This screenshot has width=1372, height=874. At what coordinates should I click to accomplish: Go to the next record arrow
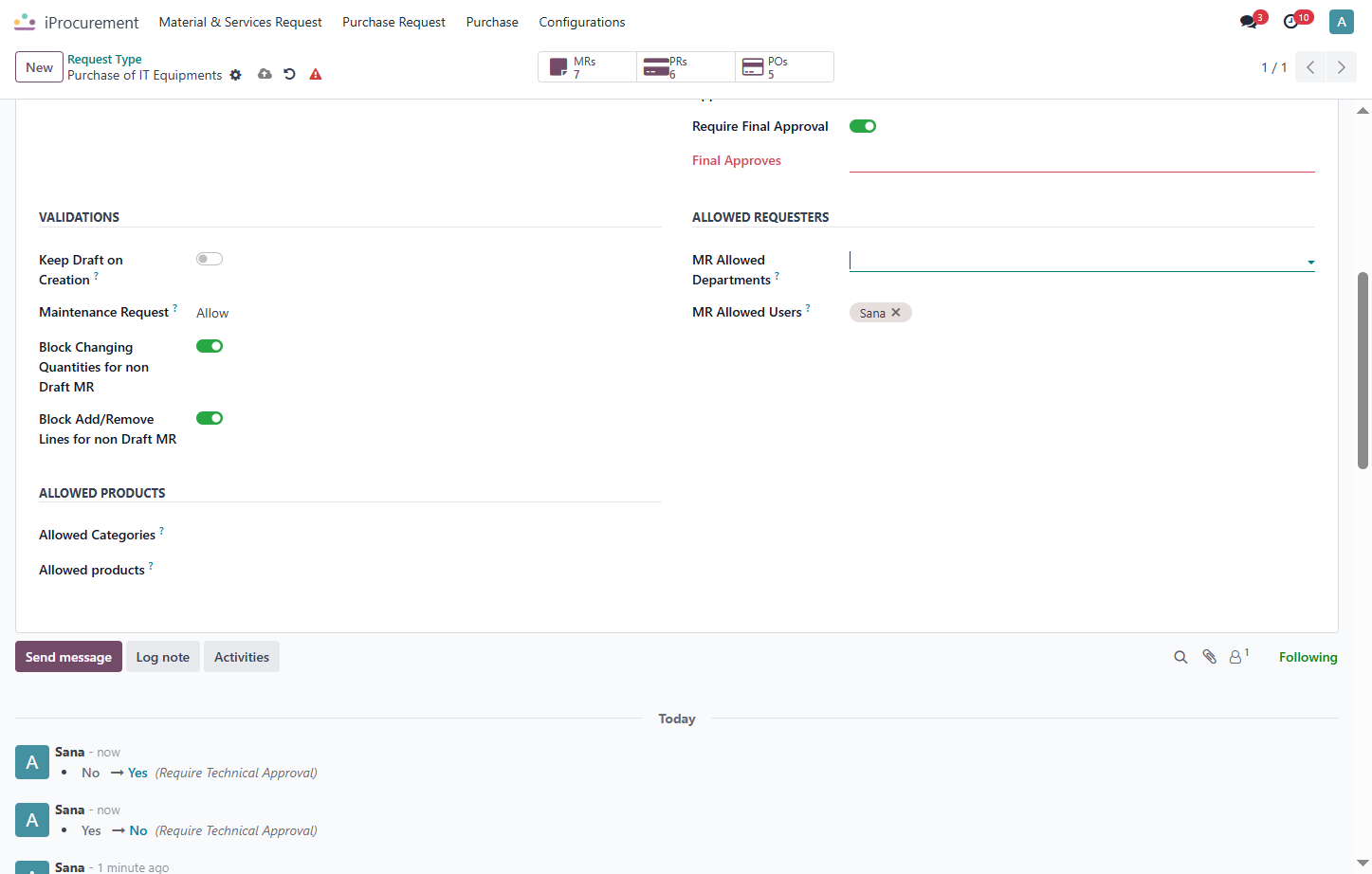(1341, 67)
